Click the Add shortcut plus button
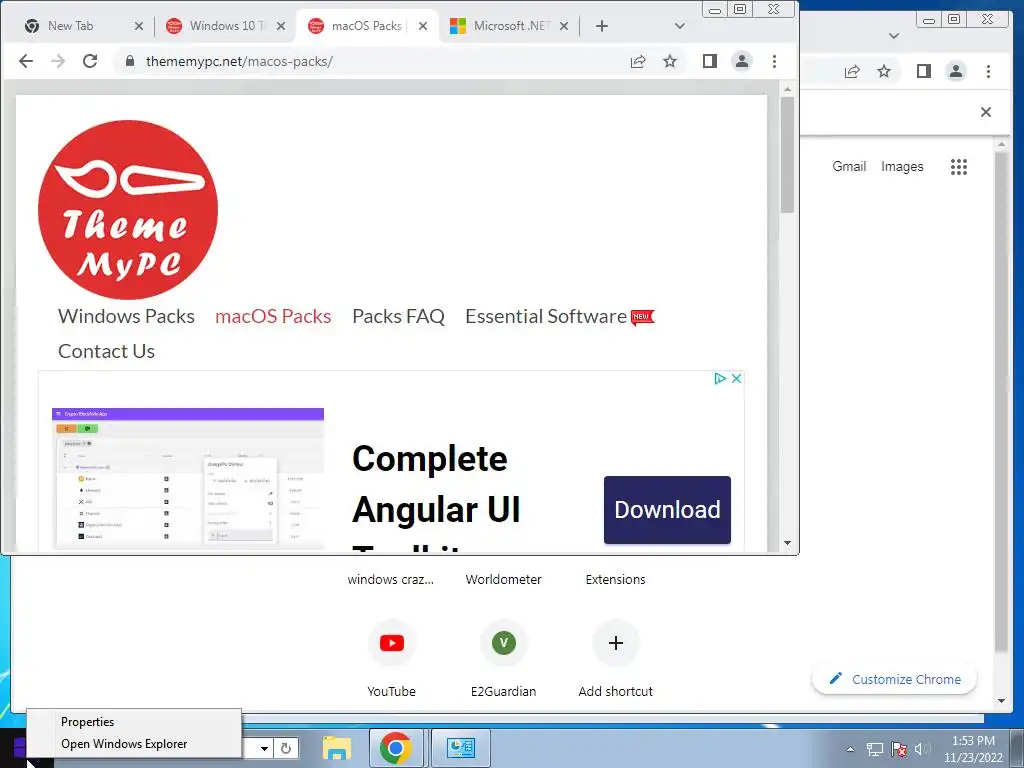Screen dimensions: 1024x768 coord(616,643)
